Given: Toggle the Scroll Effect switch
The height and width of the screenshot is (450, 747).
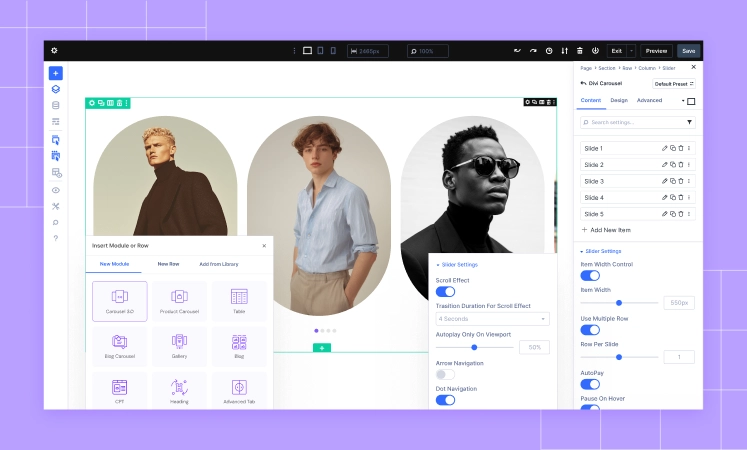Looking at the screenshot, I should pyautogui.click(x=445, y=292).
